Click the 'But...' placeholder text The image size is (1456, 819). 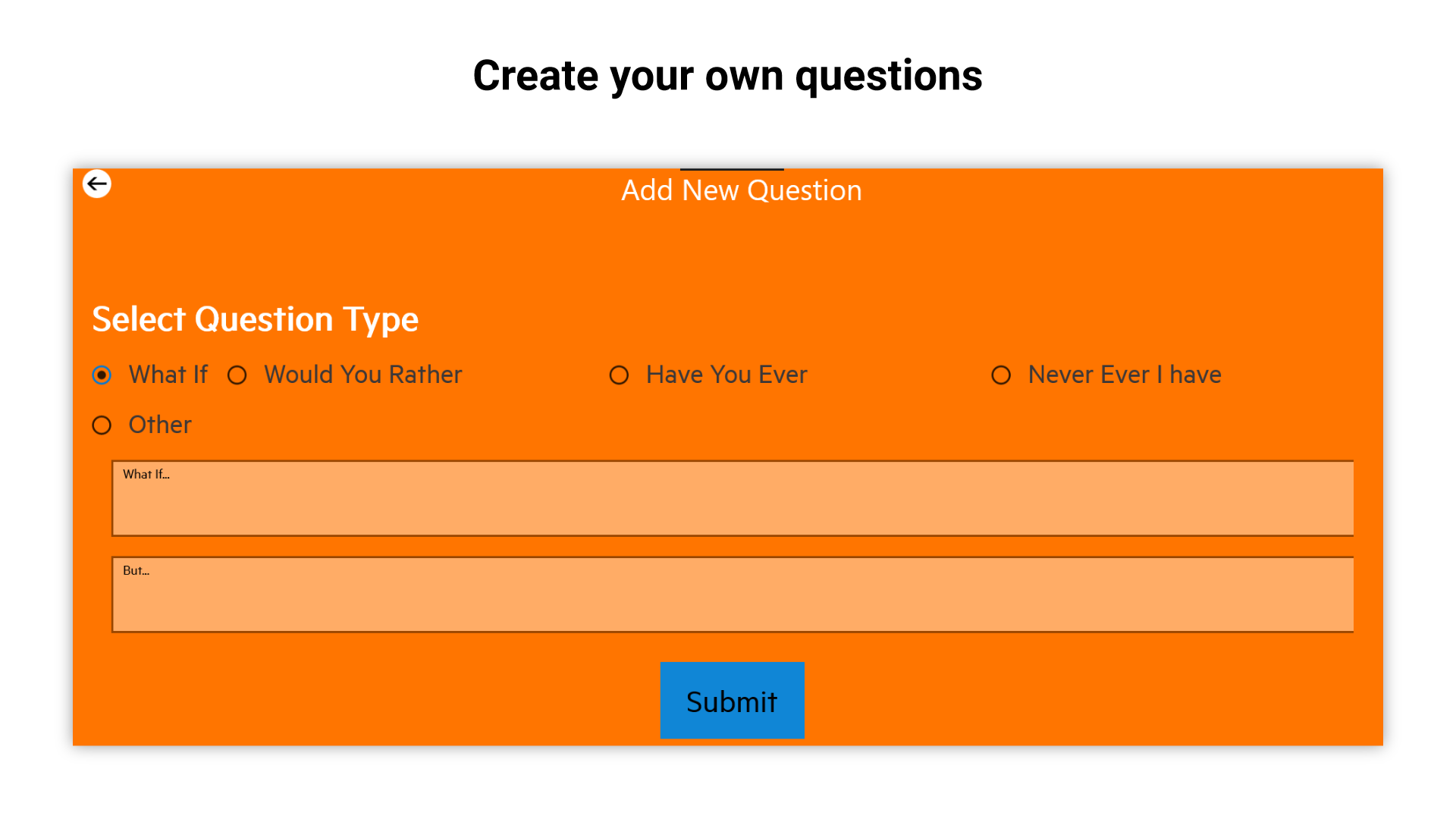click(136, 571)
